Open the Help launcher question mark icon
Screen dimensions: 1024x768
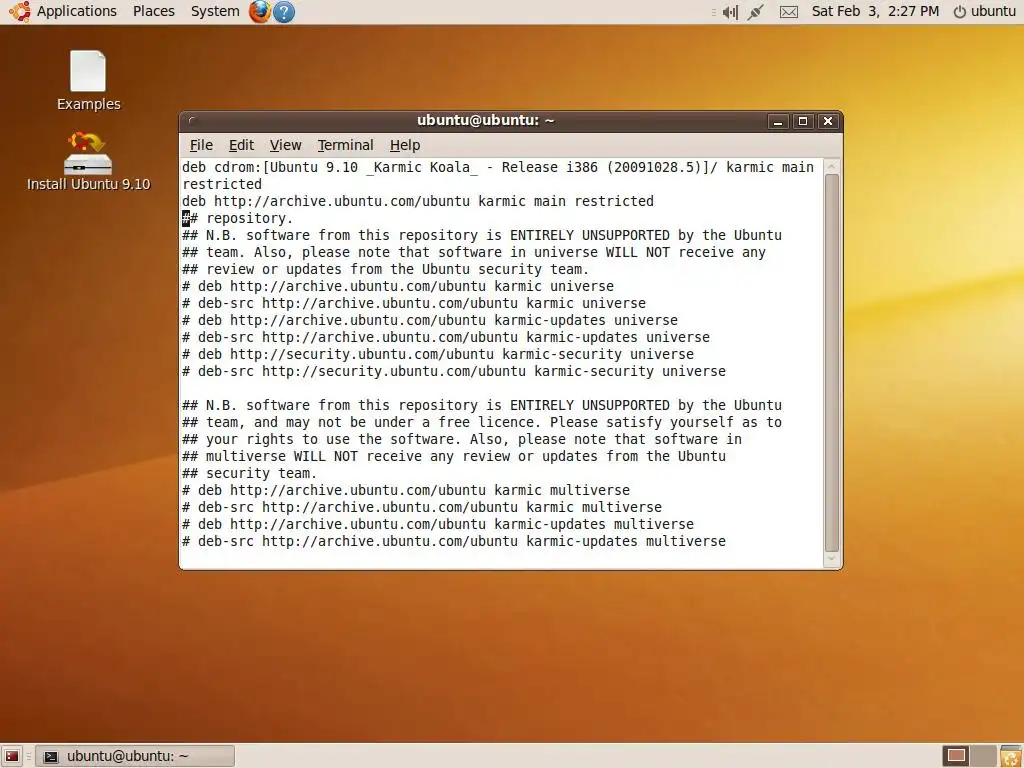pos(284,12)
